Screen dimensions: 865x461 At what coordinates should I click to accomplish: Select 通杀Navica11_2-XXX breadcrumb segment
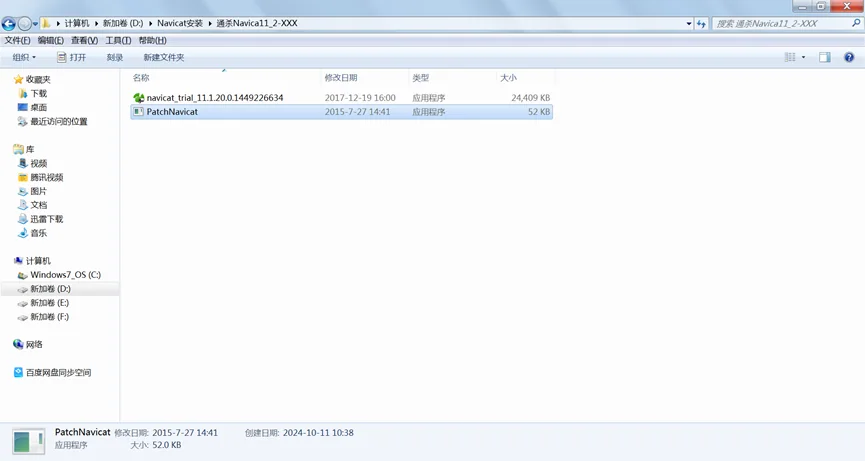click(x=257, y=23)
